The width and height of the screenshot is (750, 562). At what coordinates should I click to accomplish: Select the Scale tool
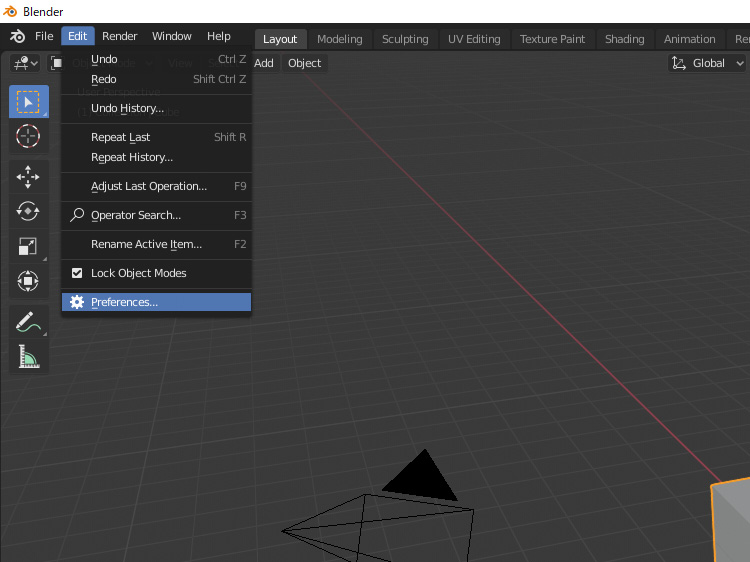pyautogui.click(x=28, y=246)
